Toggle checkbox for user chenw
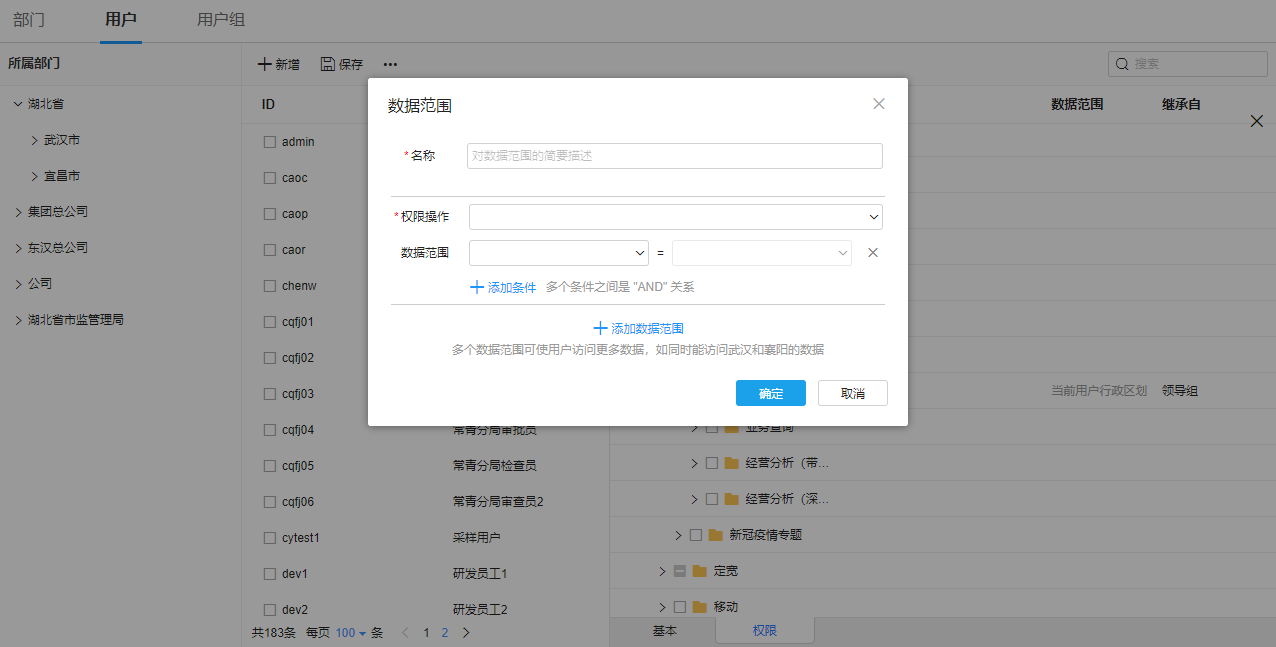The image size is (1276, 647). coord(270,286)
